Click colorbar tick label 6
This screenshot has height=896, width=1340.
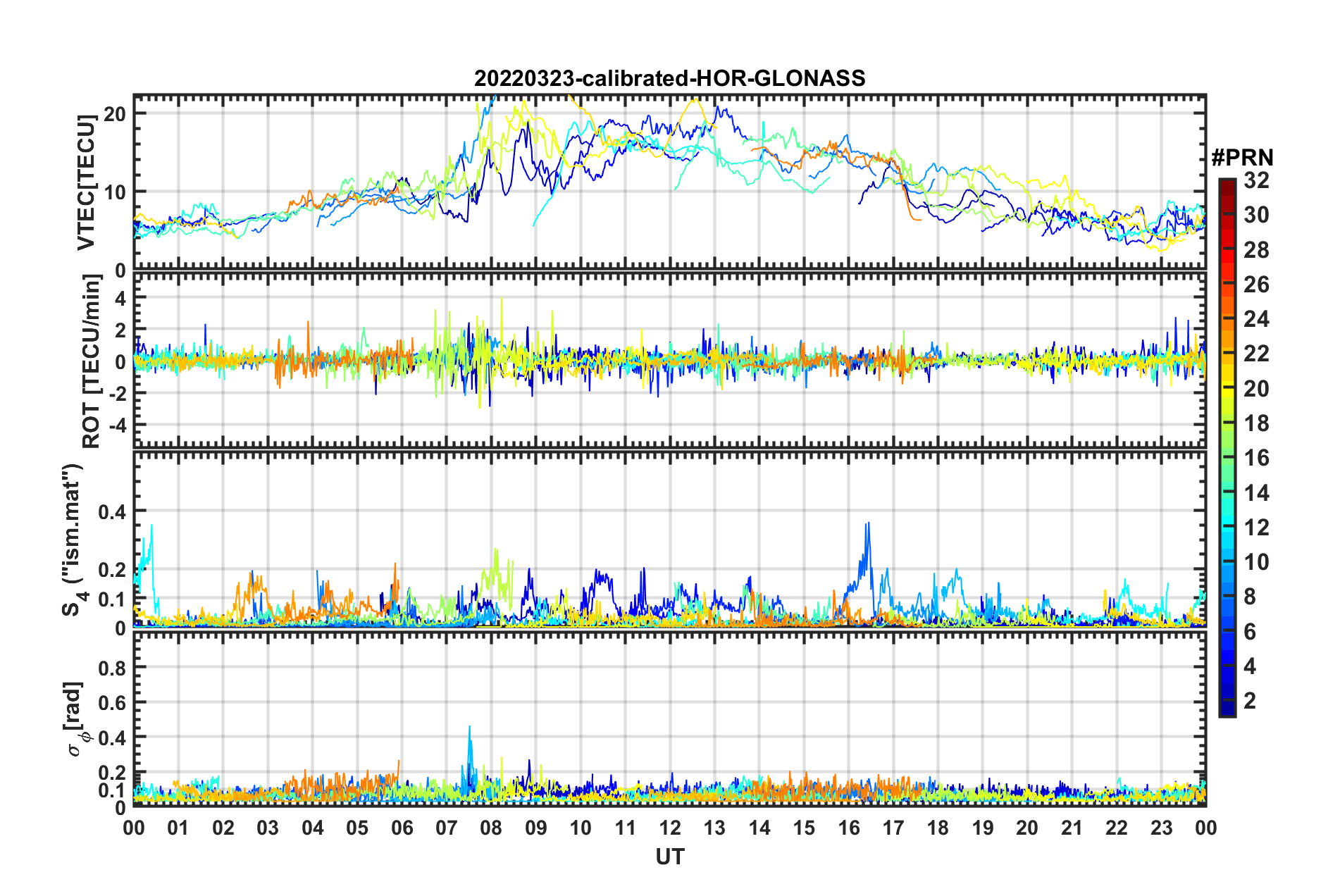coord(1251,632)
